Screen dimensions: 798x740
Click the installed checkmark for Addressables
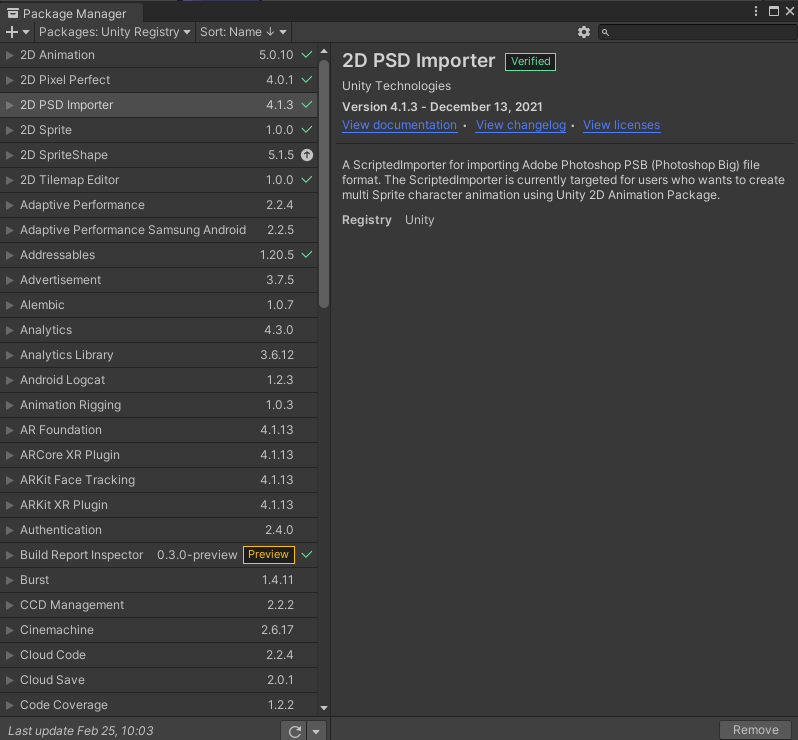coord(307,254)
